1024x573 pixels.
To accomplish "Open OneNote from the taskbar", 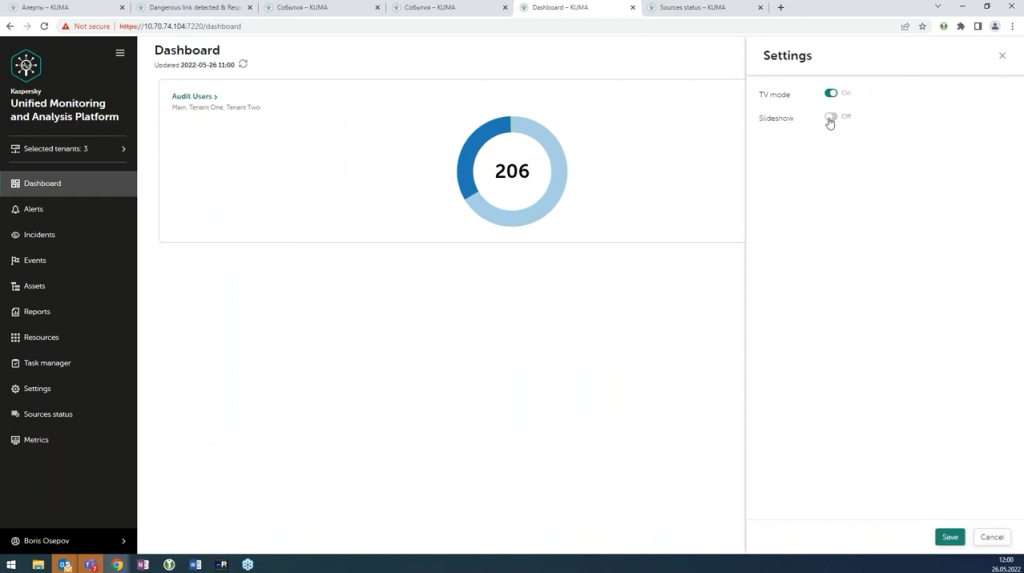I will [x=143, y=565].
